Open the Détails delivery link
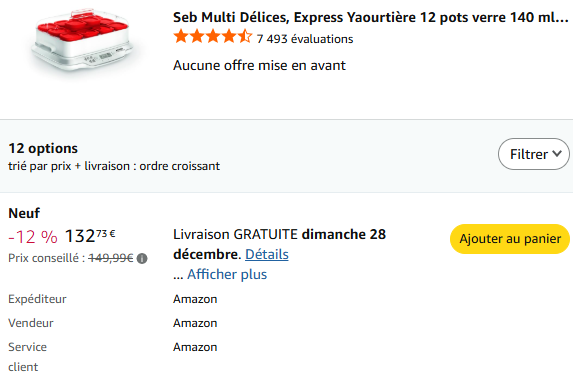Viewport: 573px width, 377px height. coord(267,254)
